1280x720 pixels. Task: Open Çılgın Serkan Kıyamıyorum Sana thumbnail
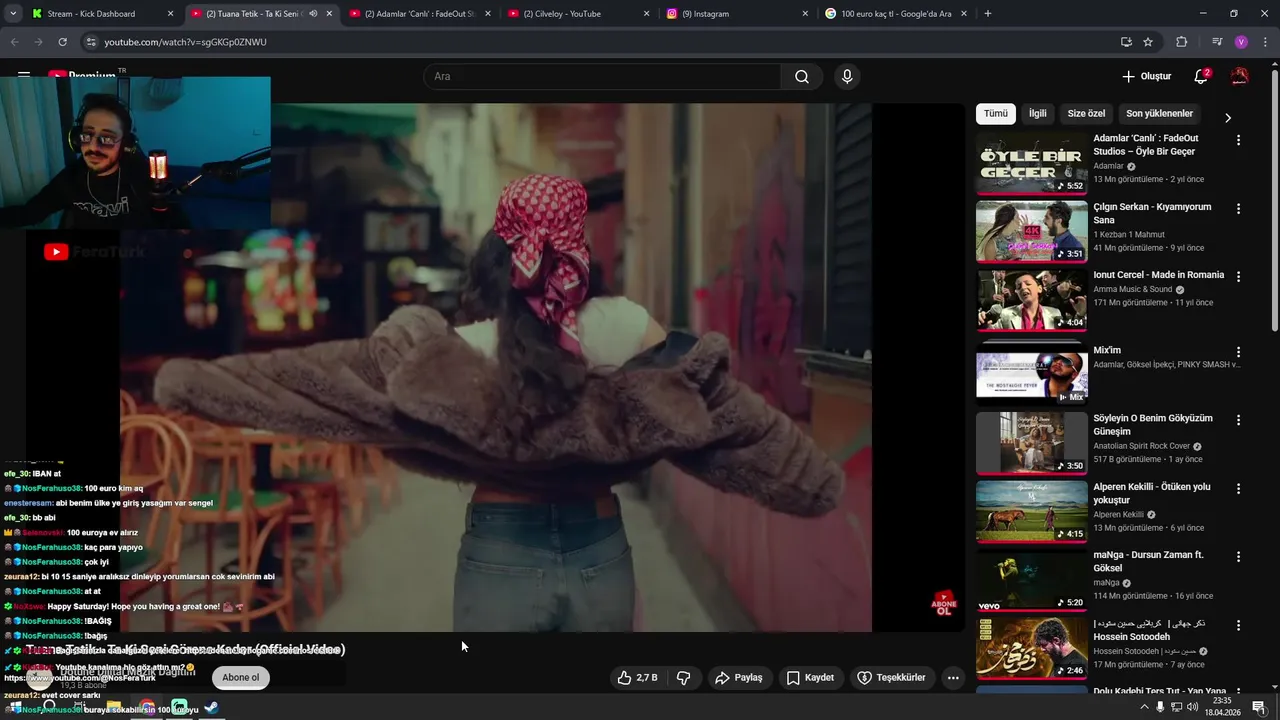1031,232
